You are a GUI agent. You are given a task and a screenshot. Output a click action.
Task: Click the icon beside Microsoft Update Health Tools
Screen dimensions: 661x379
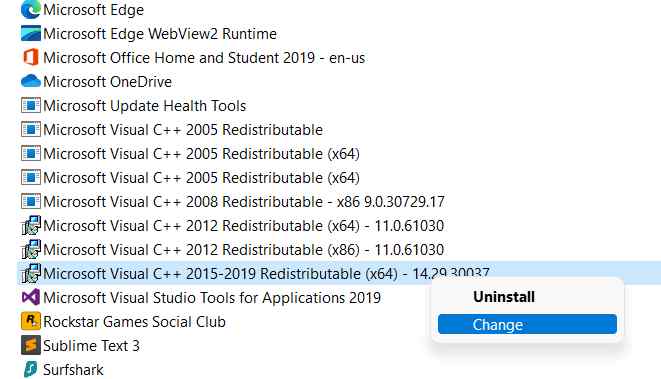coord(31,105)
